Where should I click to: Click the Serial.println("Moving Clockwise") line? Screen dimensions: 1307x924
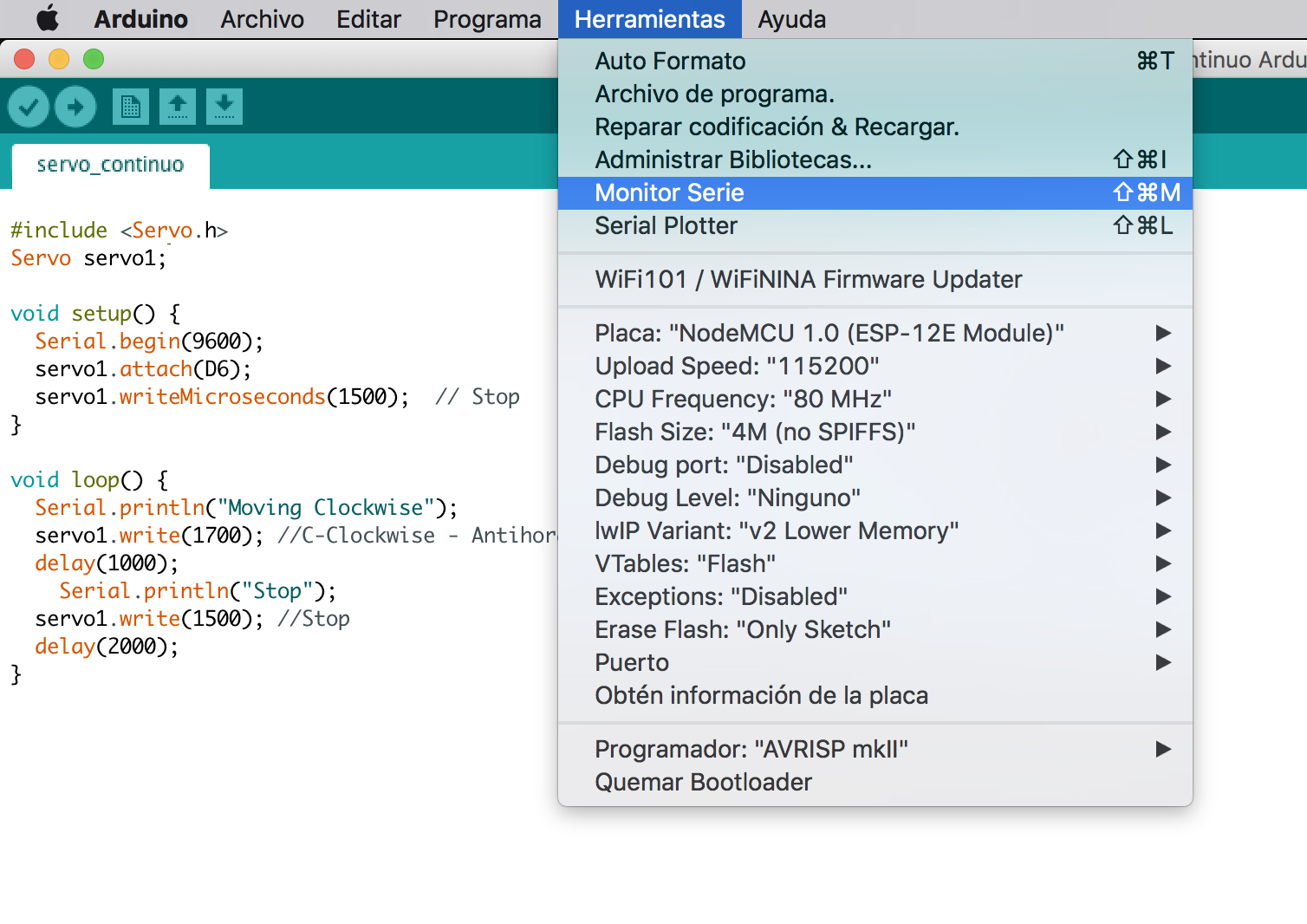(x=246, y=508)
